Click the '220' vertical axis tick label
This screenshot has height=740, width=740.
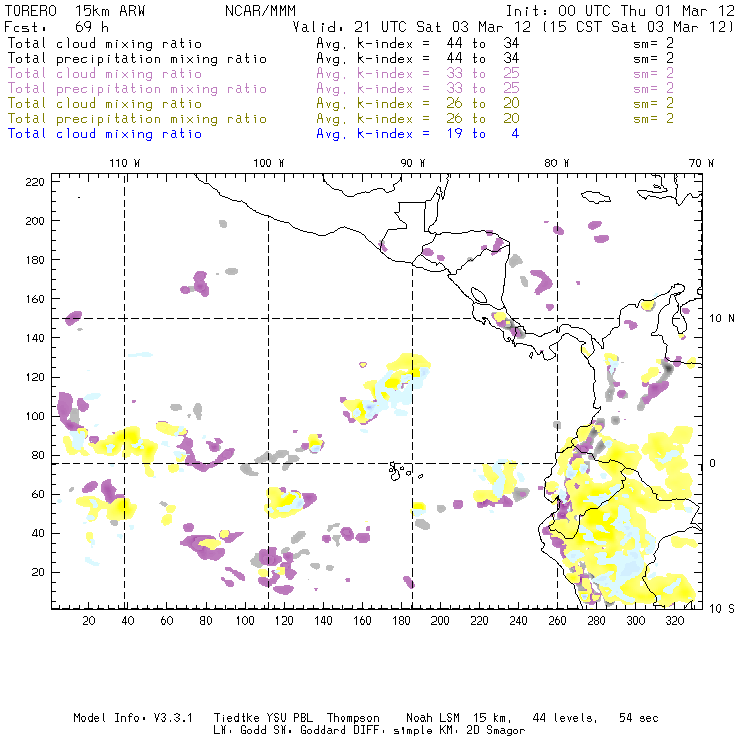click(35, 182)
